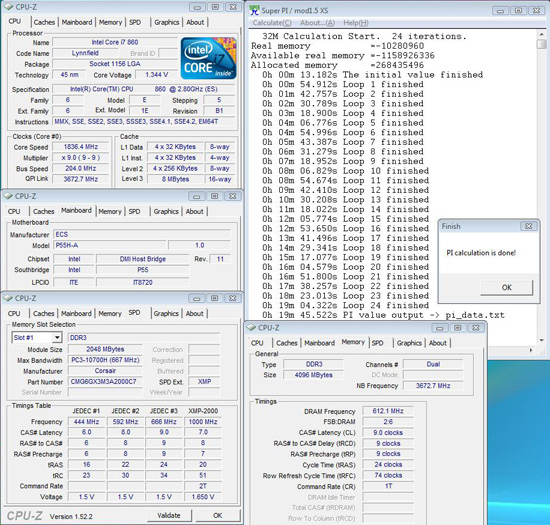Click the Core Speed value 1836.4 MHz

tap(81, 147)
